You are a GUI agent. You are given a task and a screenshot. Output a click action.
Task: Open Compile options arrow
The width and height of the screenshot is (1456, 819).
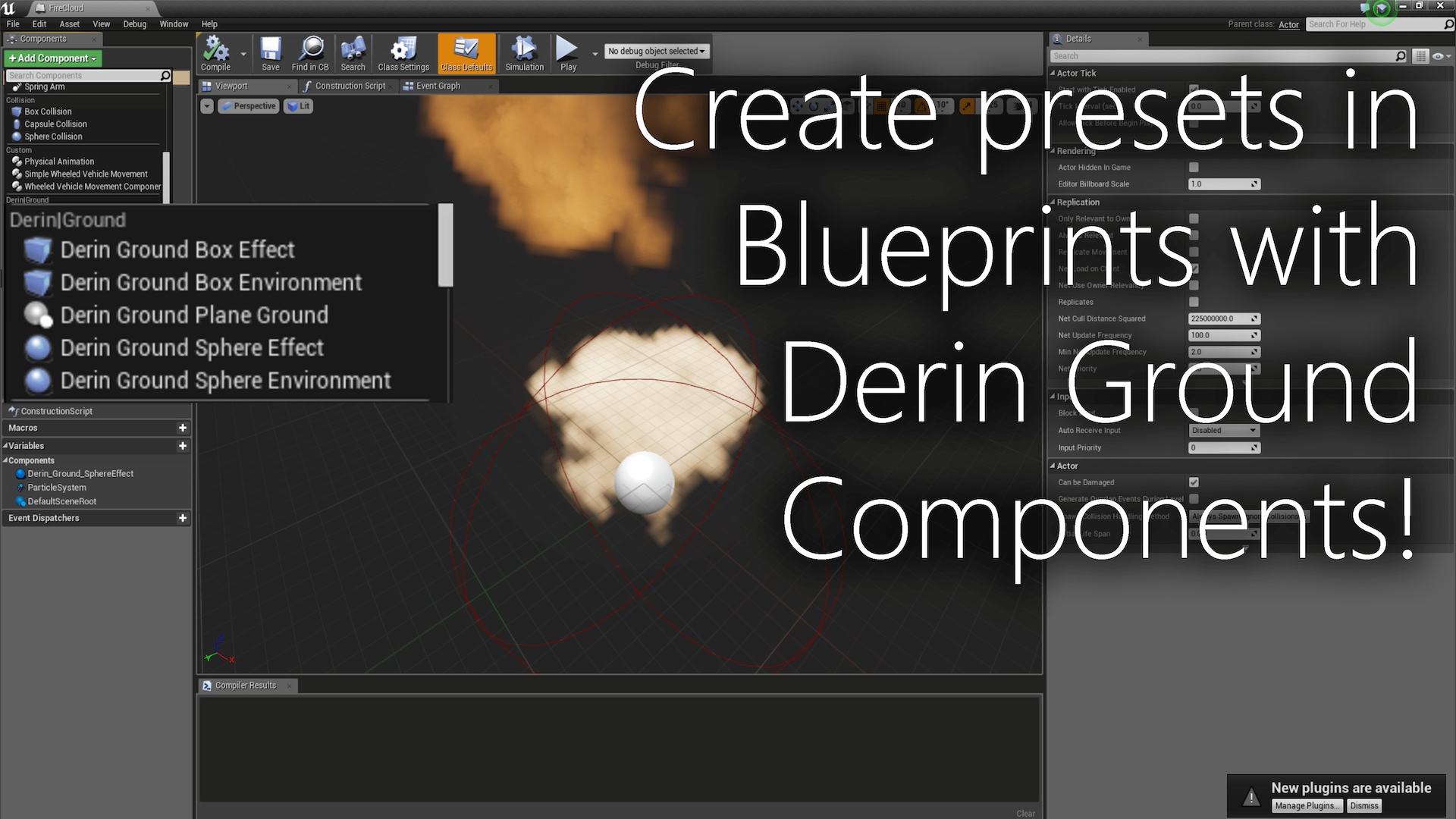[x=243, y=54]
